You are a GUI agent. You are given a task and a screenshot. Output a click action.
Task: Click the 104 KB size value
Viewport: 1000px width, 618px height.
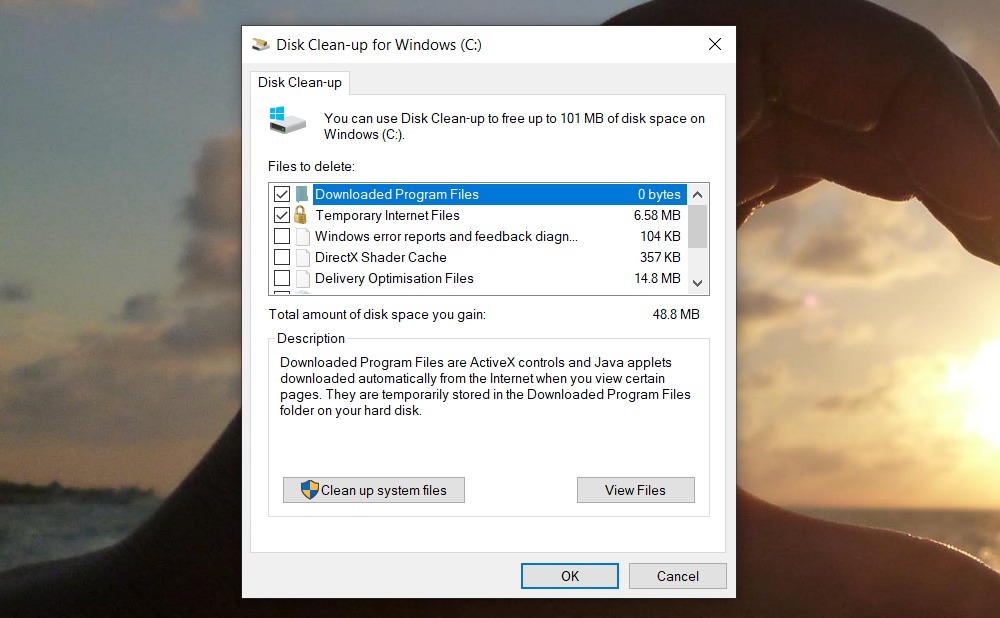[660, 236]
